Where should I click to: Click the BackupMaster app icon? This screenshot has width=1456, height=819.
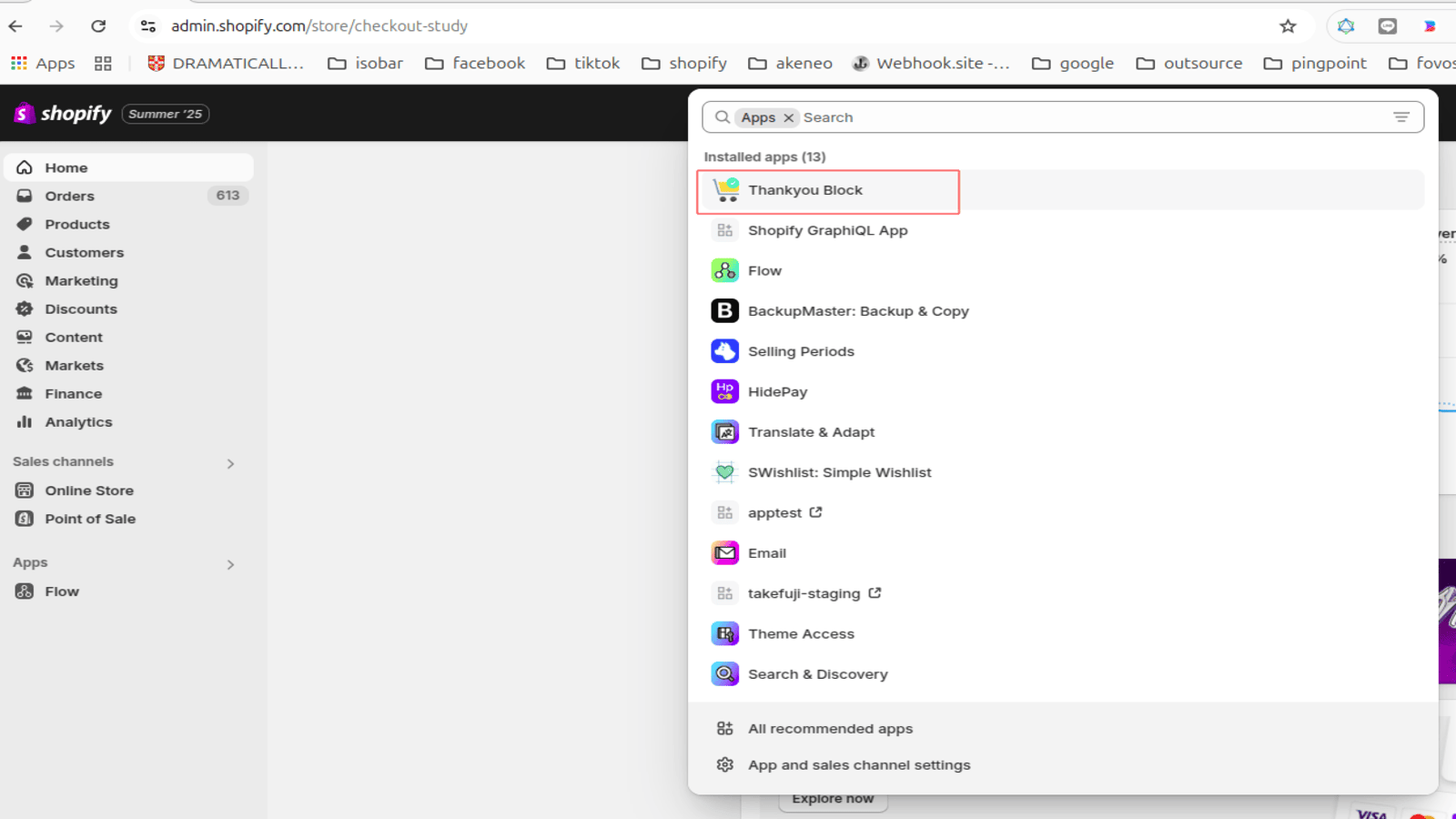[x=725, y=311]
